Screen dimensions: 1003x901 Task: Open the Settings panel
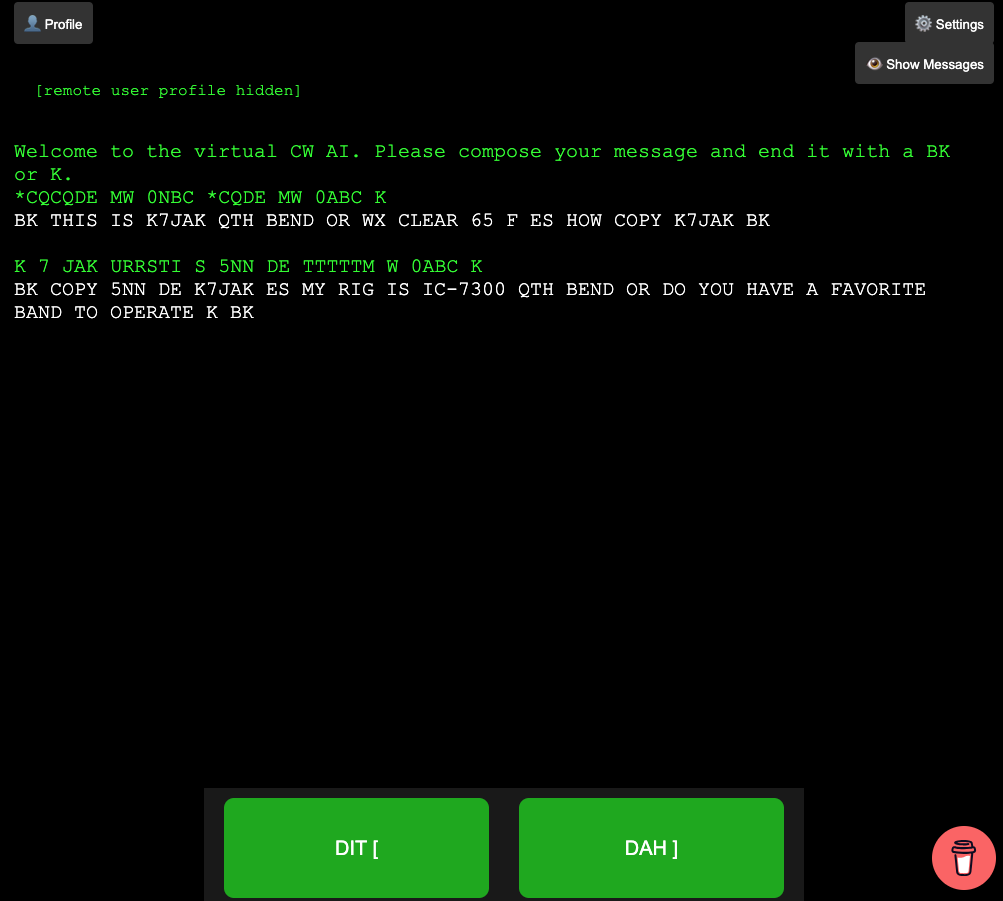pos(949,23)
